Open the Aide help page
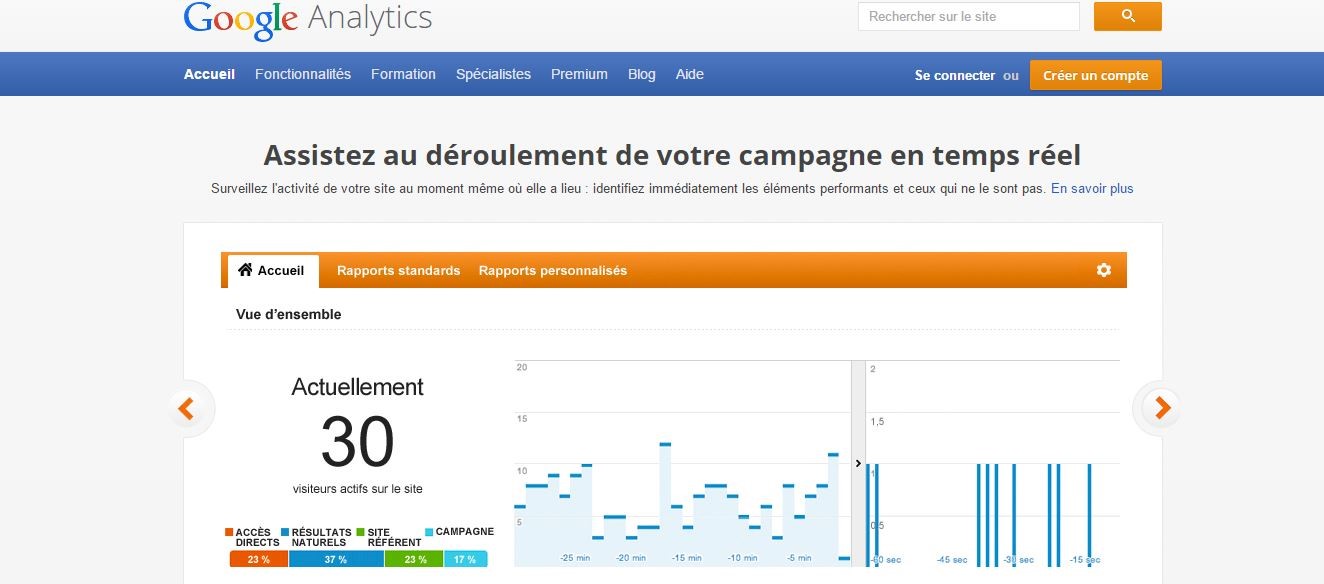Image resolution: width=1324 pixels, height=584 pixels. [x=690, y=74]
